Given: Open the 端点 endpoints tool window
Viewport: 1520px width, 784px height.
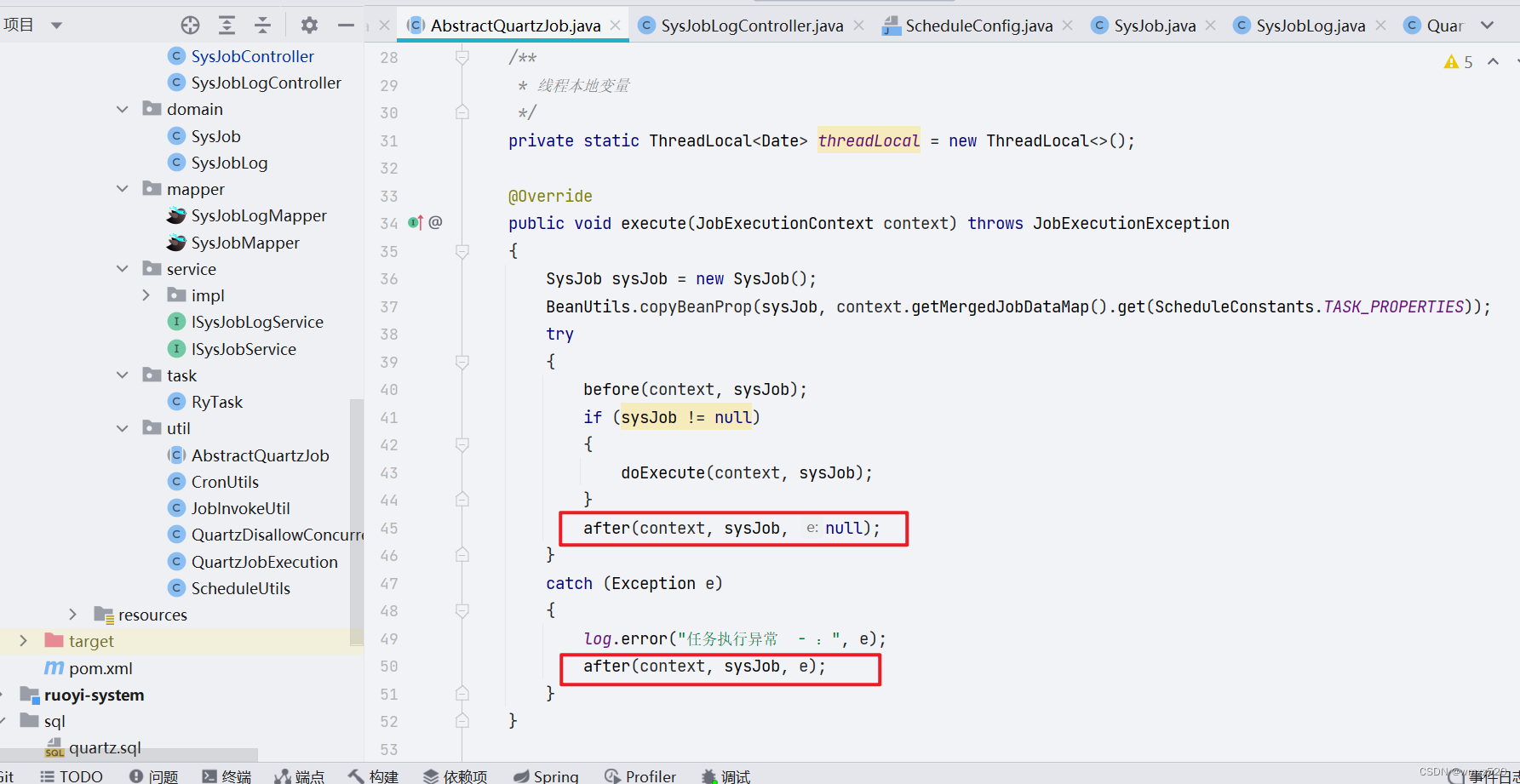Looking at the screenshot, I should pyautogui.click(x=300, y=776).
